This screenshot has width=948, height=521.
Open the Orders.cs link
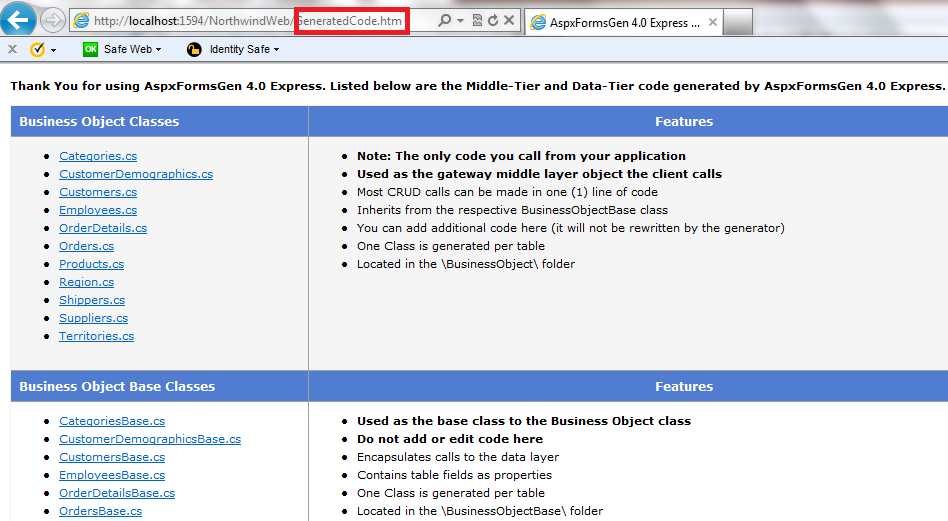(86, 246)
